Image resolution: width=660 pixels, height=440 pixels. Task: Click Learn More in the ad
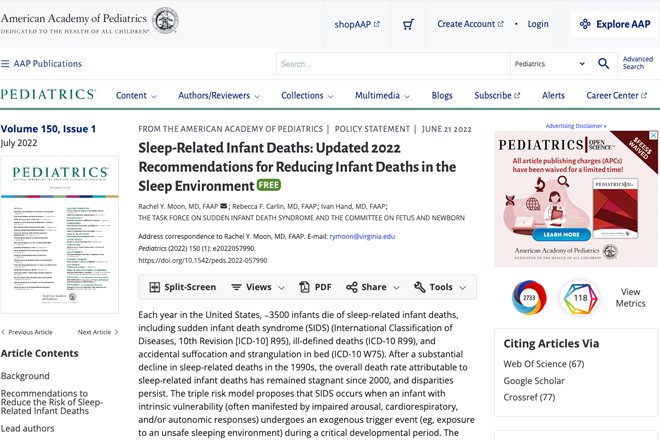point(562,235)
